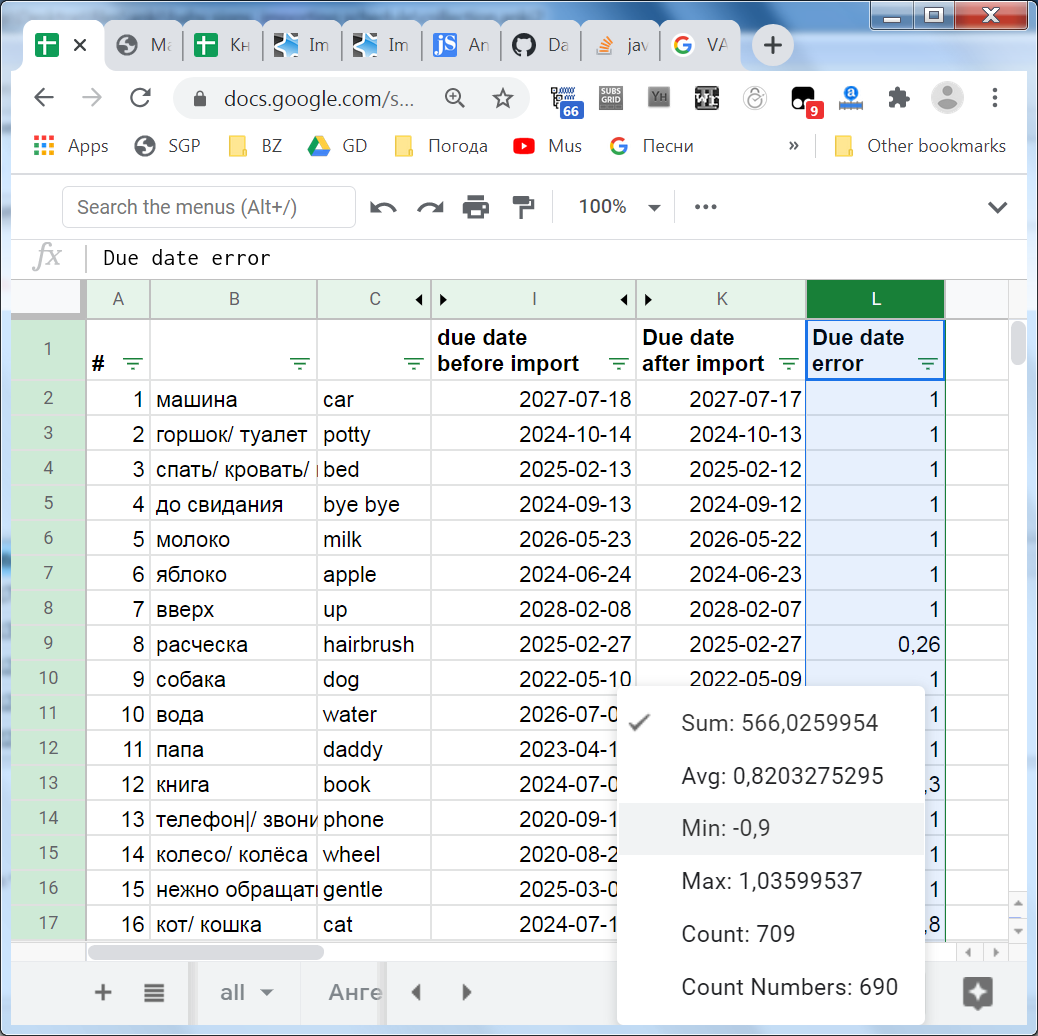The width and height of the screenshot is (1038, 1036).
Task: Toggle filter on due date before import
Action: (619, 364)
